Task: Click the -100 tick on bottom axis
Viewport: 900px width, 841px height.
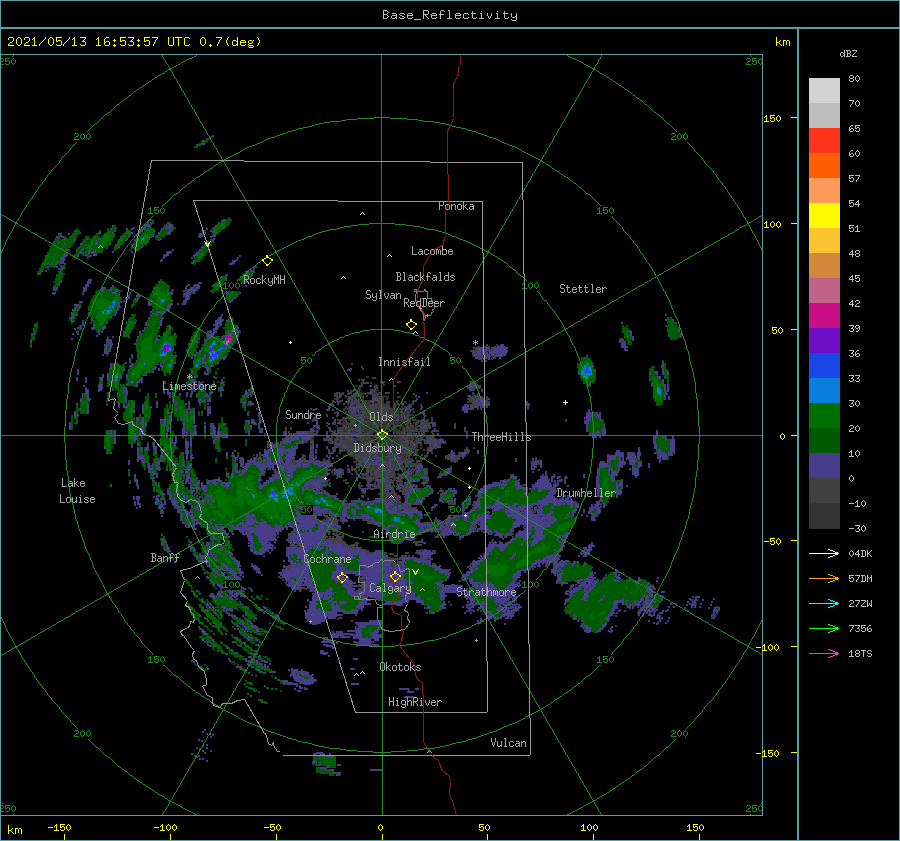Action: [x=165, y=827]
